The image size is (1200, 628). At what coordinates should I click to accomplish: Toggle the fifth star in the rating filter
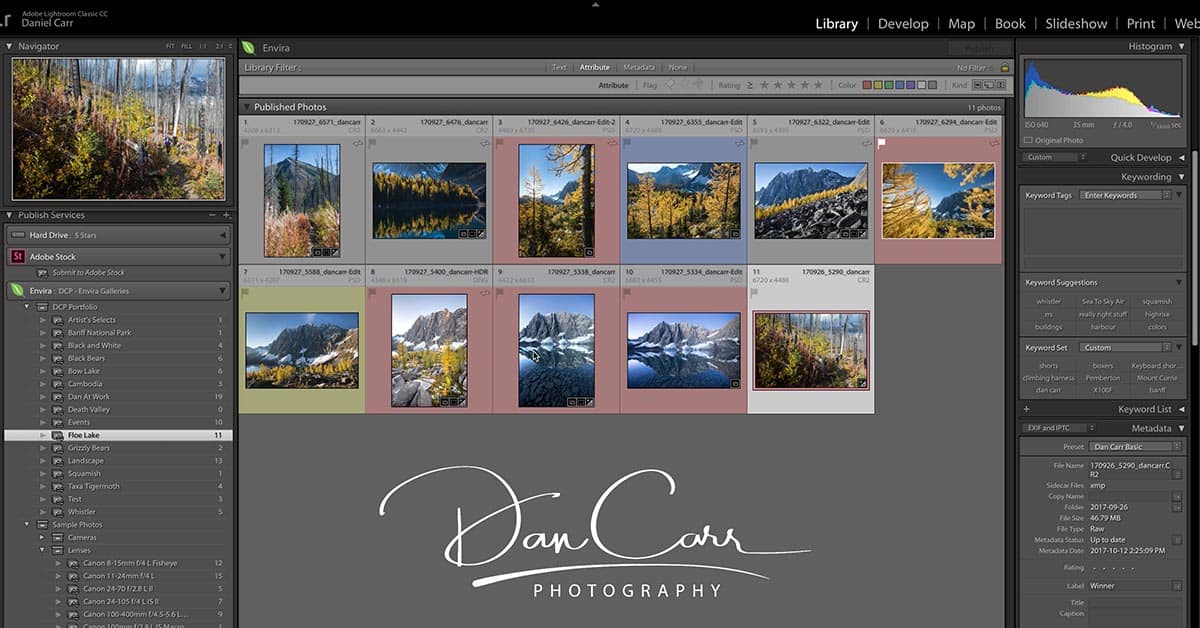818,85
